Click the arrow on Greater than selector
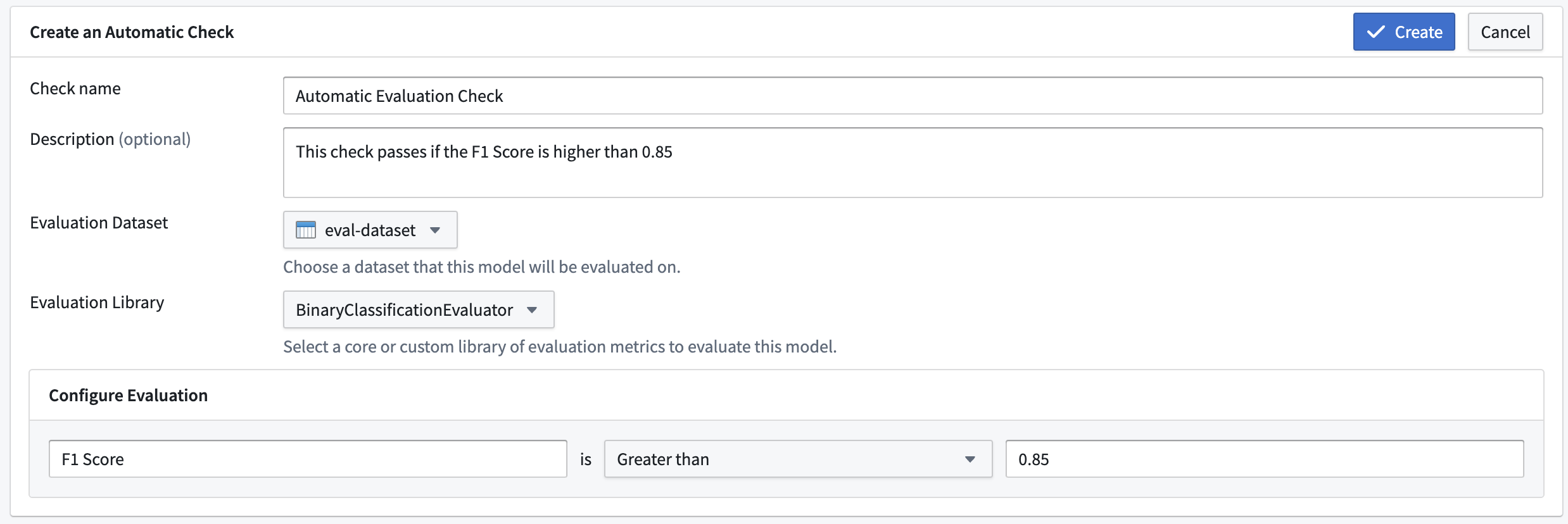 pyautogui.click(x=970, y=459)
